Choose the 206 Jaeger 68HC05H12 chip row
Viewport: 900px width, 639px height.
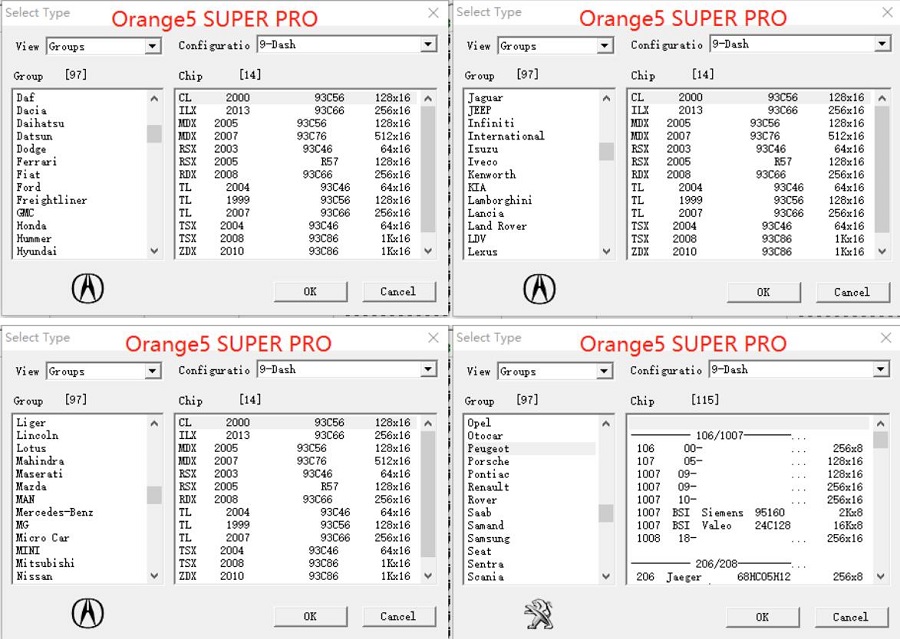click(x=749, y=576)
